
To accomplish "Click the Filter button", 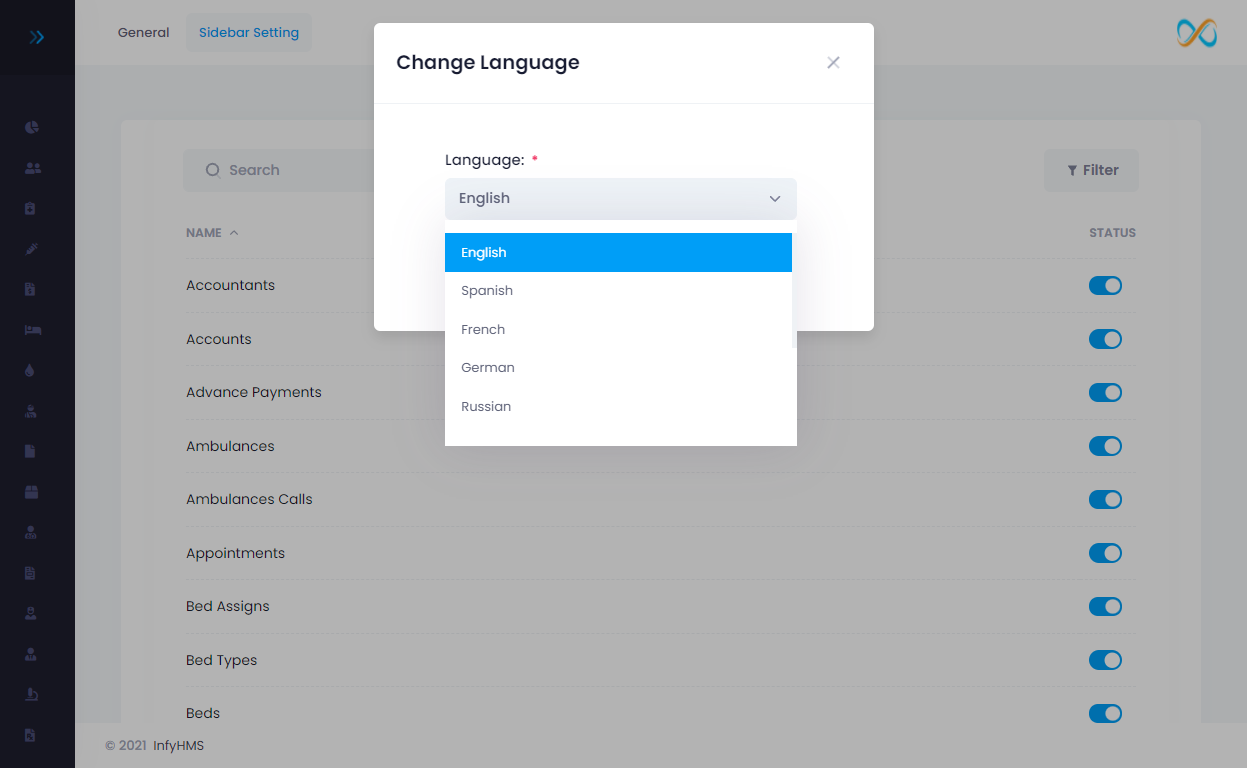I will 1091,170.
